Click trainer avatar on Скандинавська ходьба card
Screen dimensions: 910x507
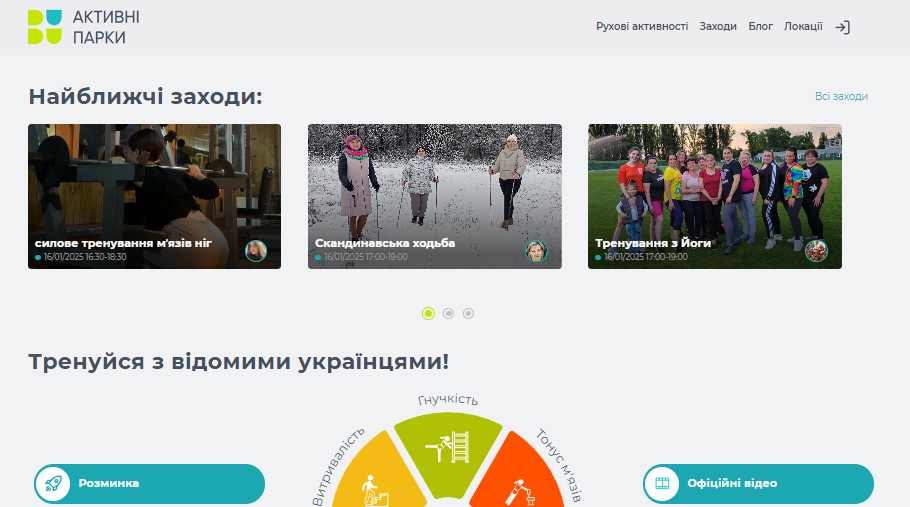pyautogui.click(x=537, y=250)
